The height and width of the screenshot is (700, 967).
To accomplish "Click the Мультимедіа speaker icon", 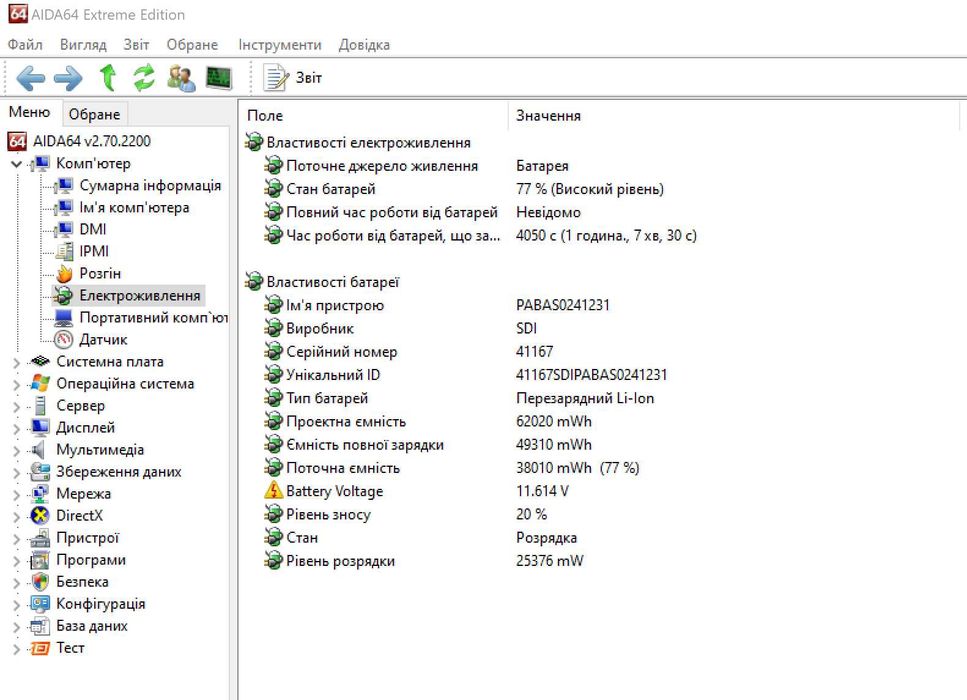I will 38,450.
